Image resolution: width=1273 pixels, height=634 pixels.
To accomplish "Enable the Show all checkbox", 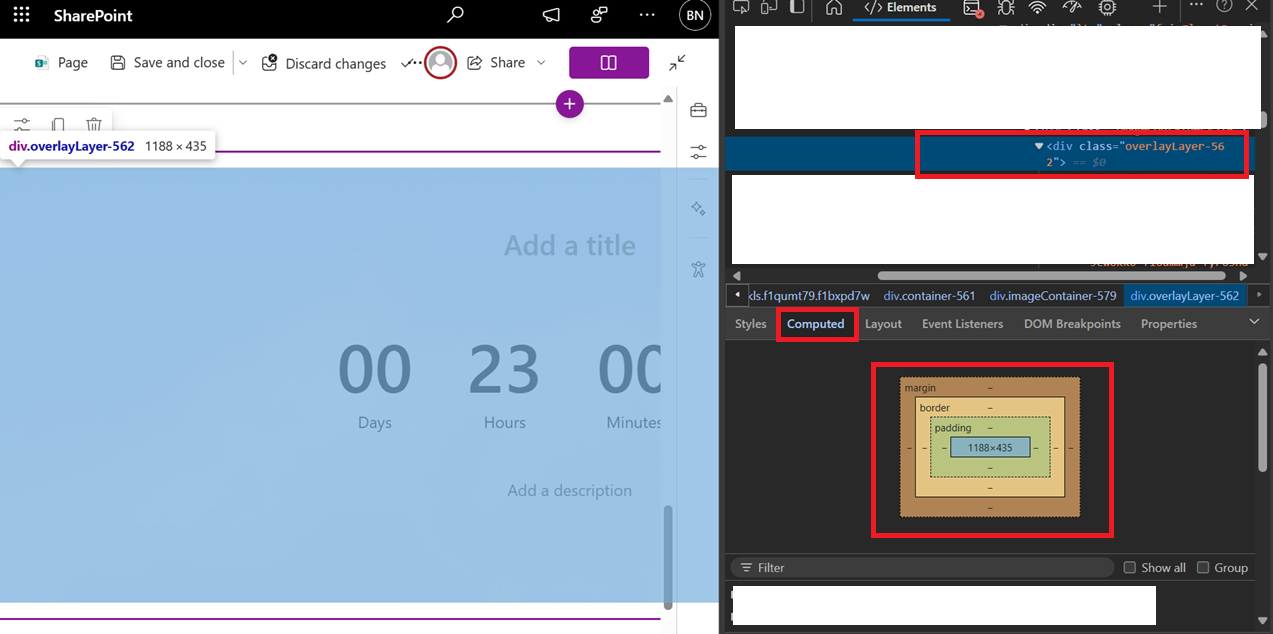I will (x=1129, y=567).
